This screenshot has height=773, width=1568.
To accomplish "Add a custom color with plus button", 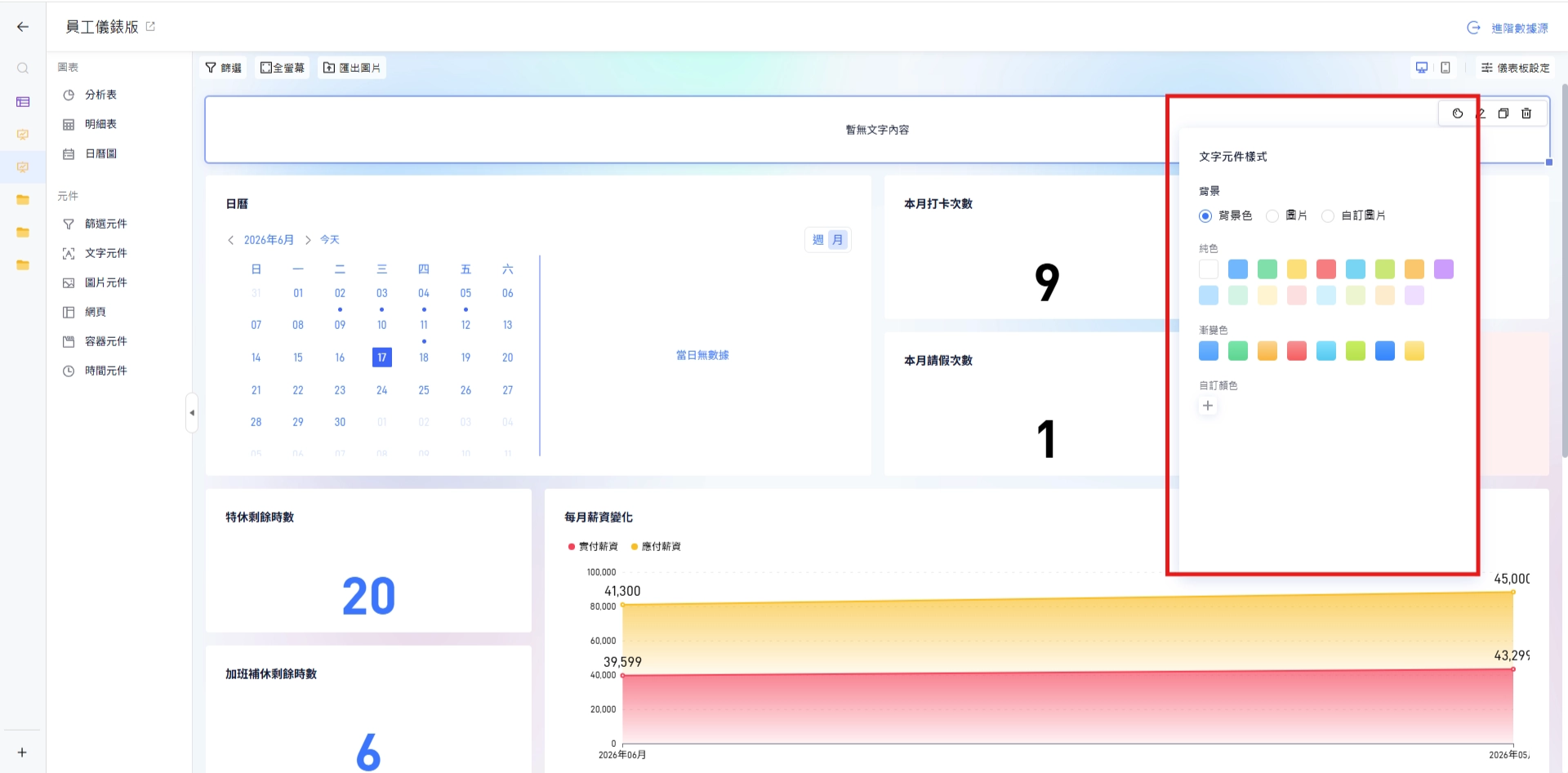I will [1208, 406].
